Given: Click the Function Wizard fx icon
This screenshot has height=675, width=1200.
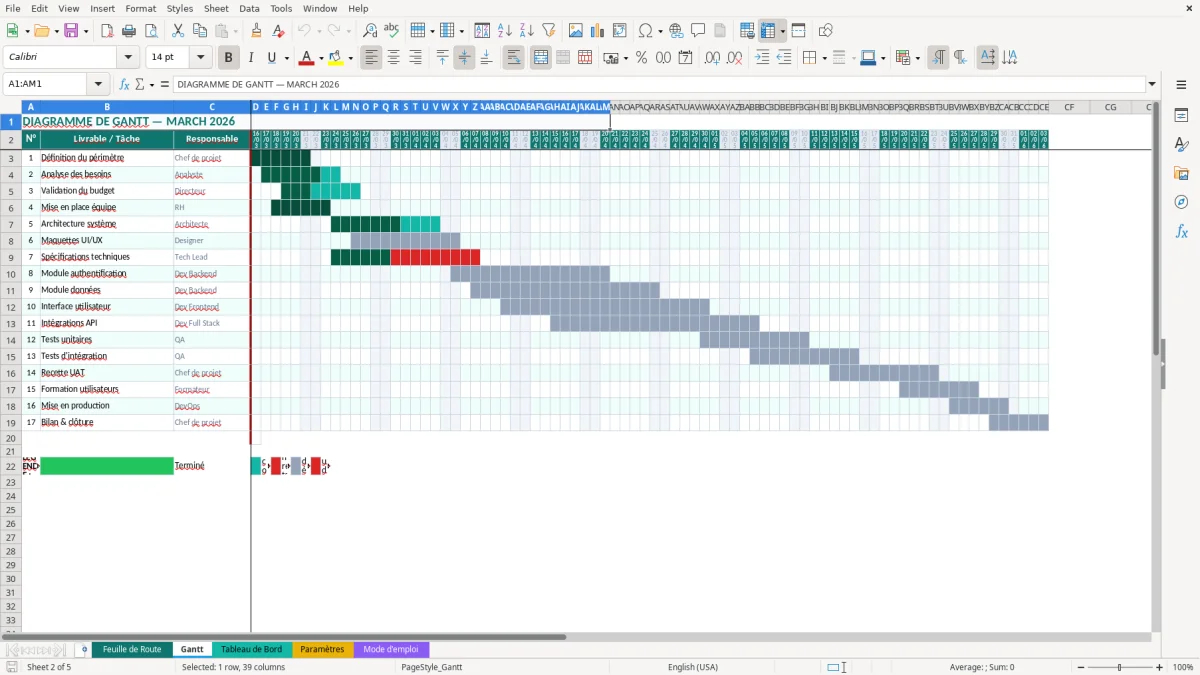Looking at the screenshot, I should tap(124, 84).
